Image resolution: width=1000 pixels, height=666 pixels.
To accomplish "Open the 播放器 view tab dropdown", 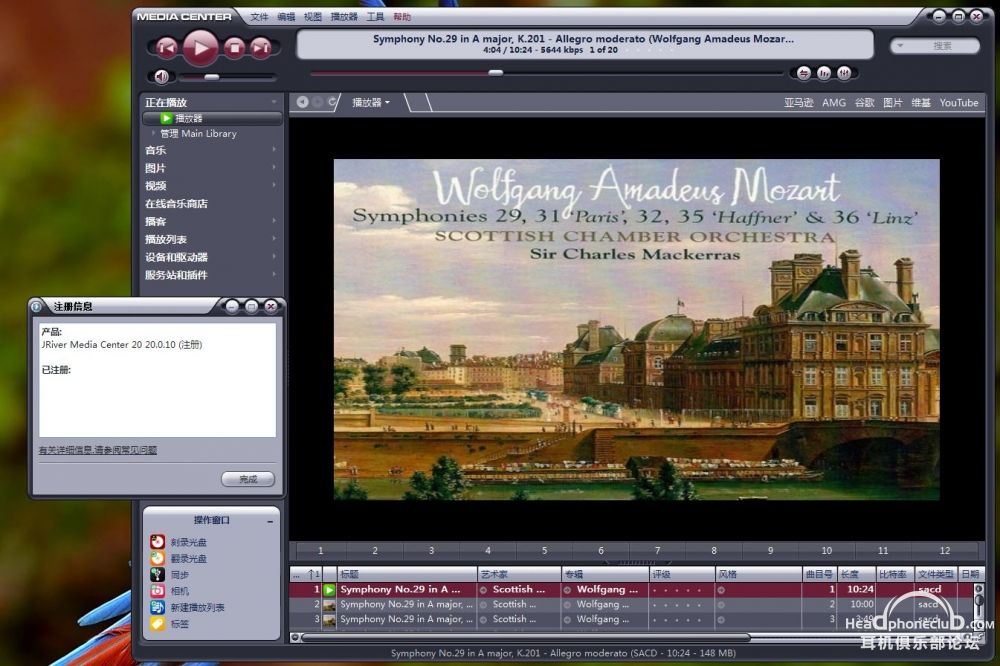I will click(371, 102).
